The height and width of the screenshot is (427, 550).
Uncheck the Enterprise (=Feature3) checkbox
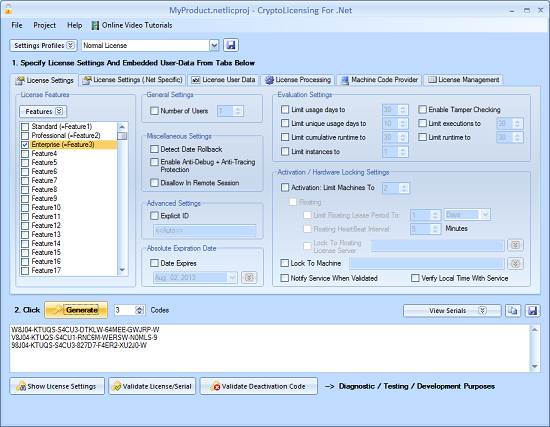(25, 145)
